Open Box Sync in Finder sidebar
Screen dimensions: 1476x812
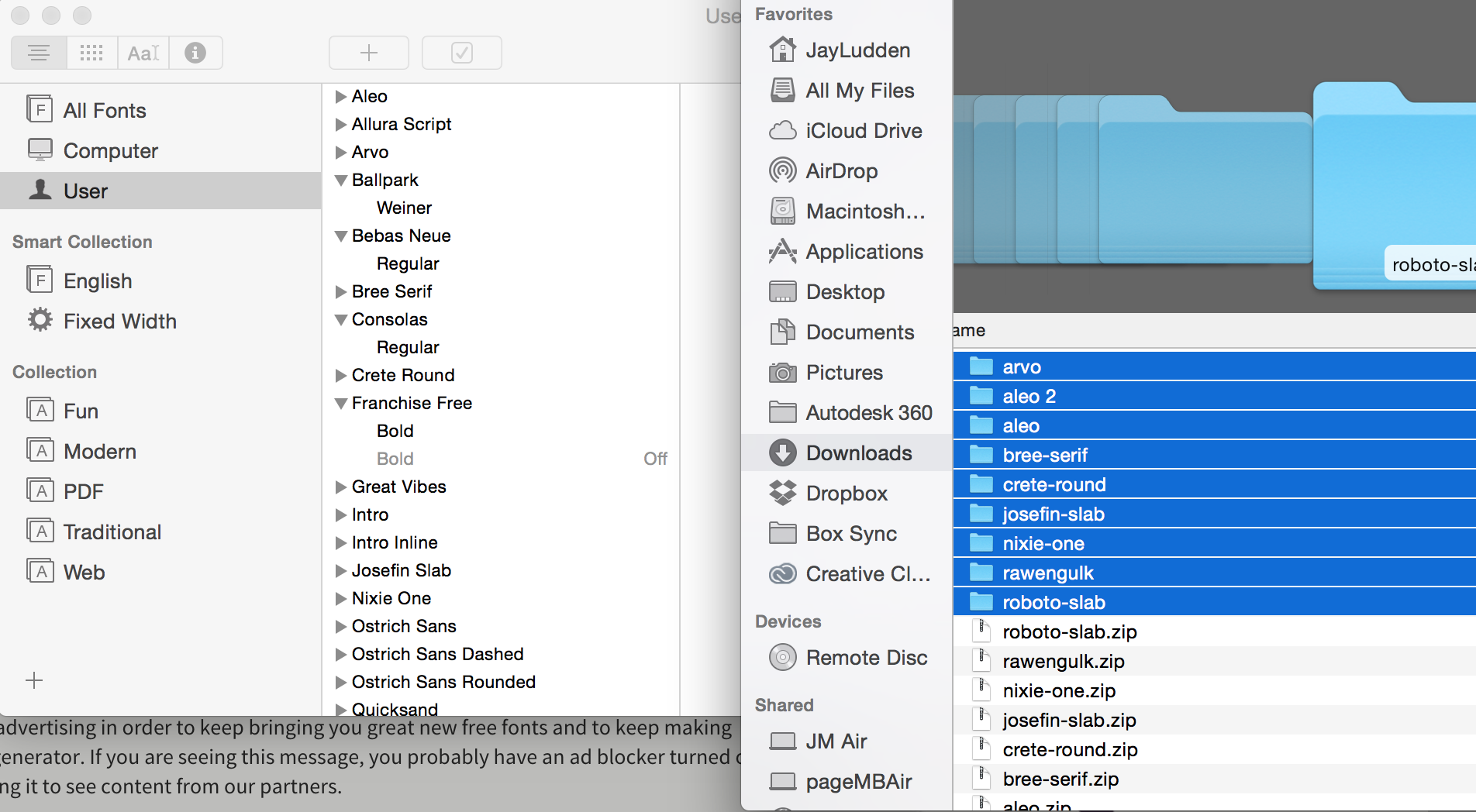pos(847,534)
